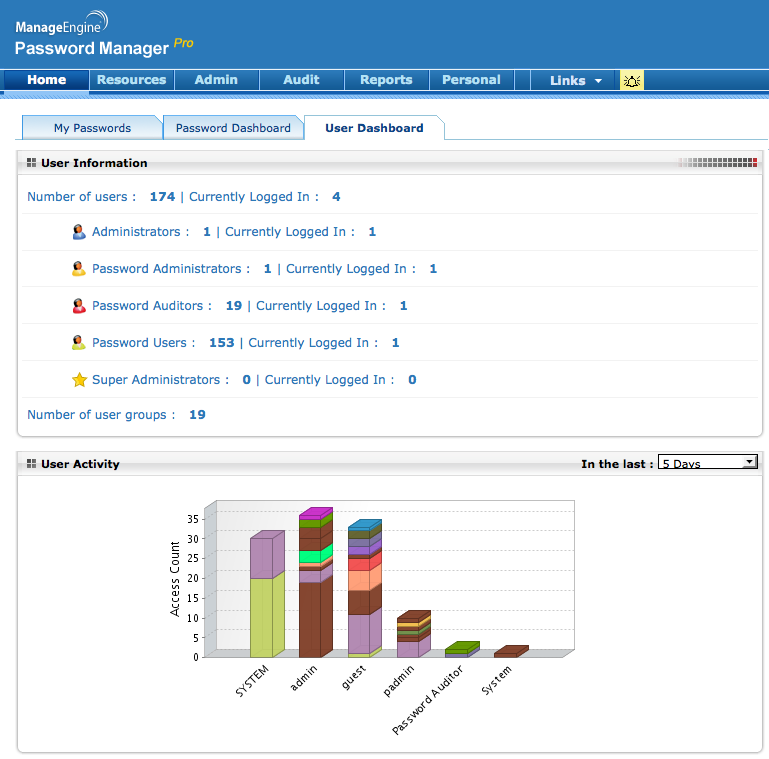
Task: Click the User Activity heading
Action: [80, 464]
